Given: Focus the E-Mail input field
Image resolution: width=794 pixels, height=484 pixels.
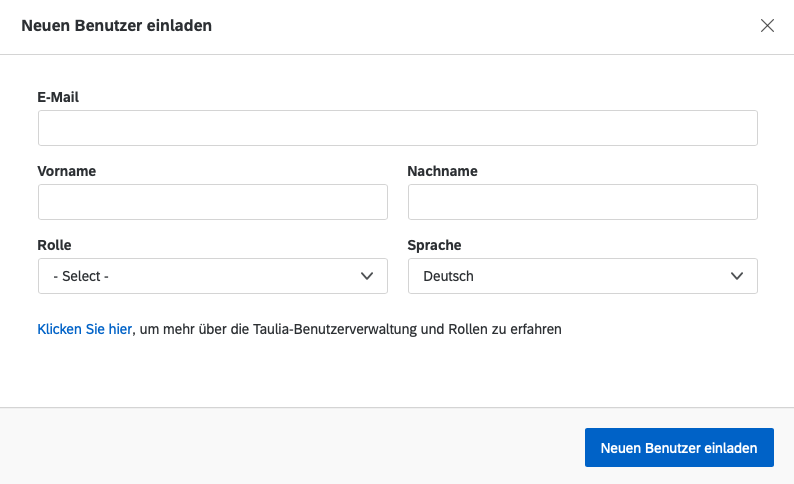Looking at the screenshot, I should 398,128.
